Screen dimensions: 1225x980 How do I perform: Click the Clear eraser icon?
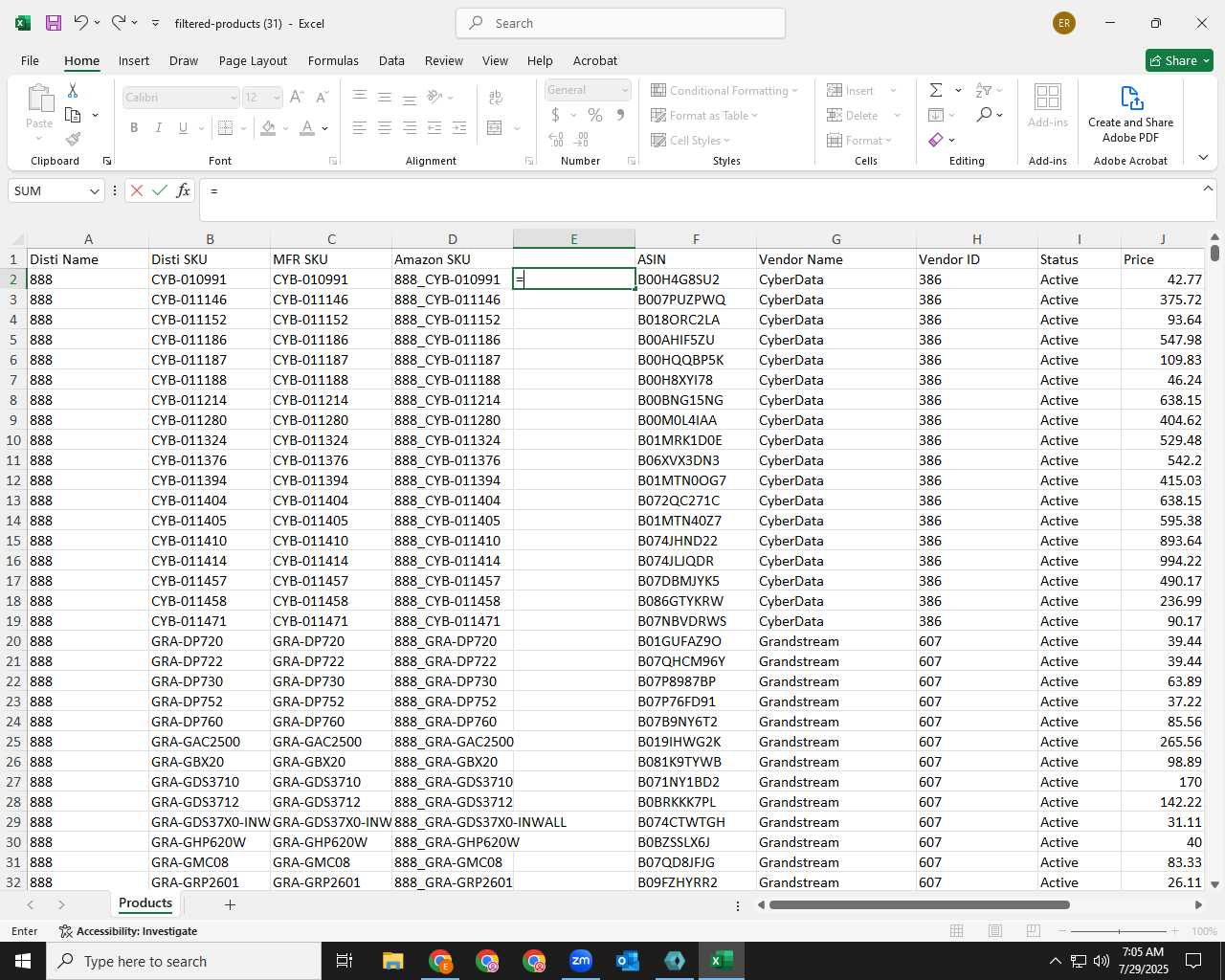(x=936, y=140)
